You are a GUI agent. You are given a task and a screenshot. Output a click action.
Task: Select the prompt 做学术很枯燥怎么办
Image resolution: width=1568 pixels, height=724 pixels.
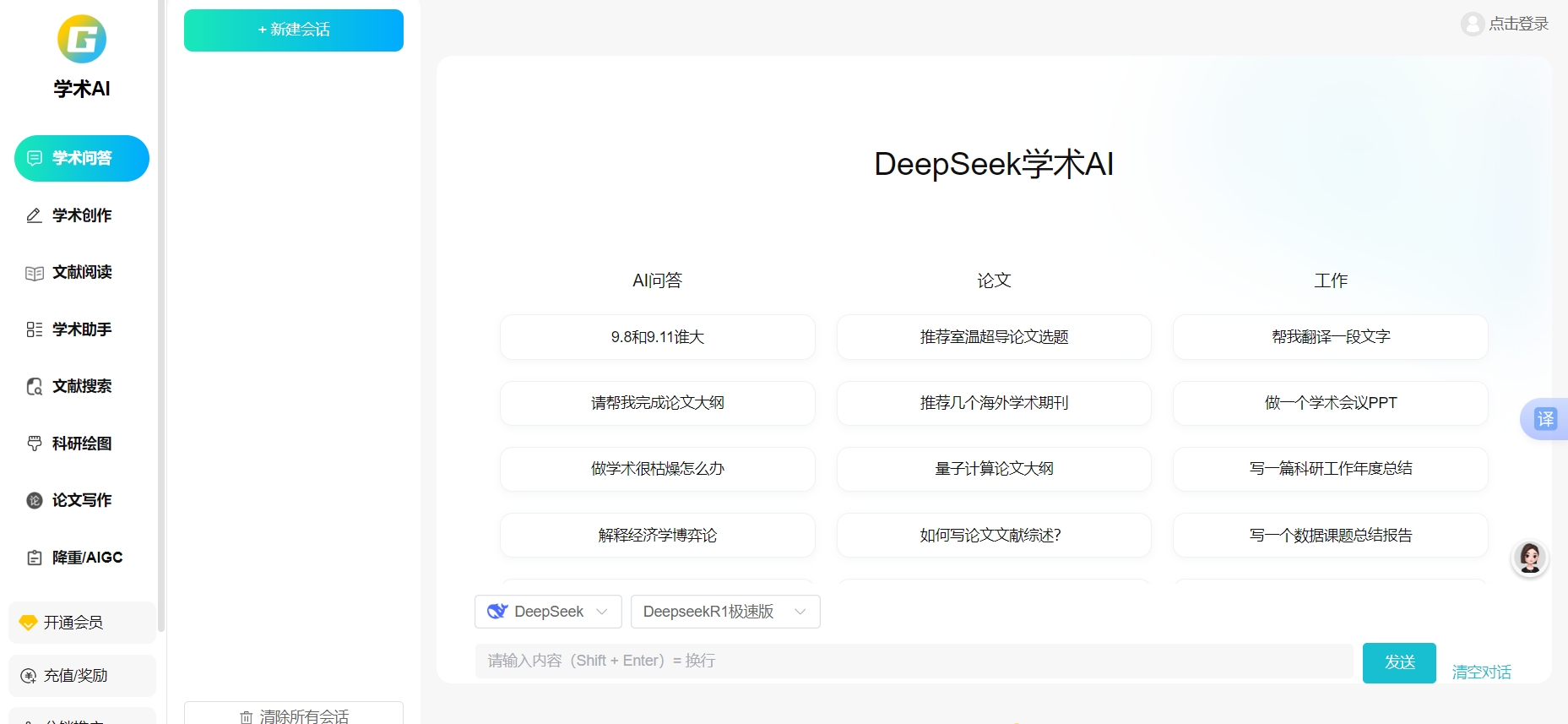(657, 469)
